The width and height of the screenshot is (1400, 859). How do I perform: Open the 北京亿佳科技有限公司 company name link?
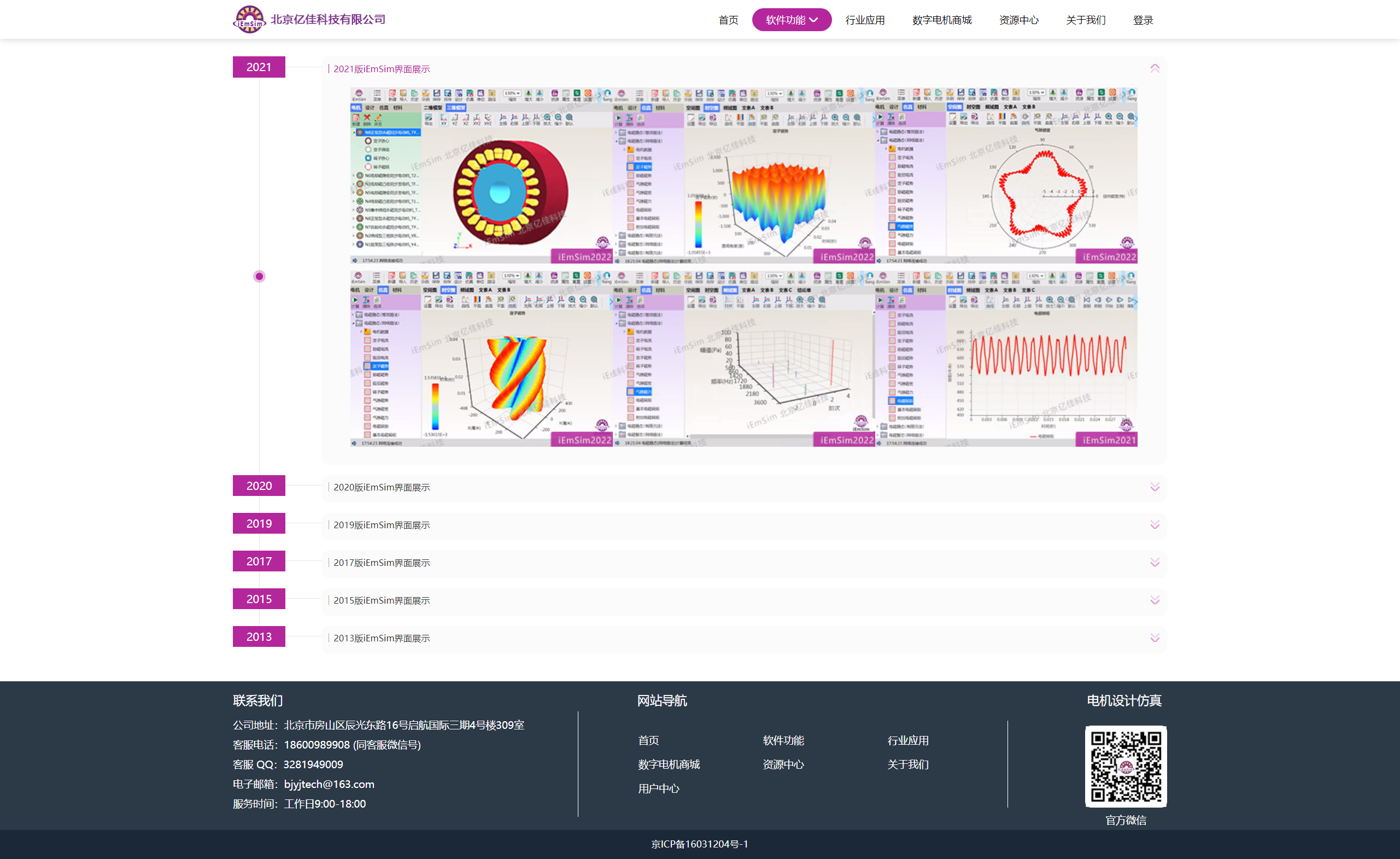(x=328, y=19)
